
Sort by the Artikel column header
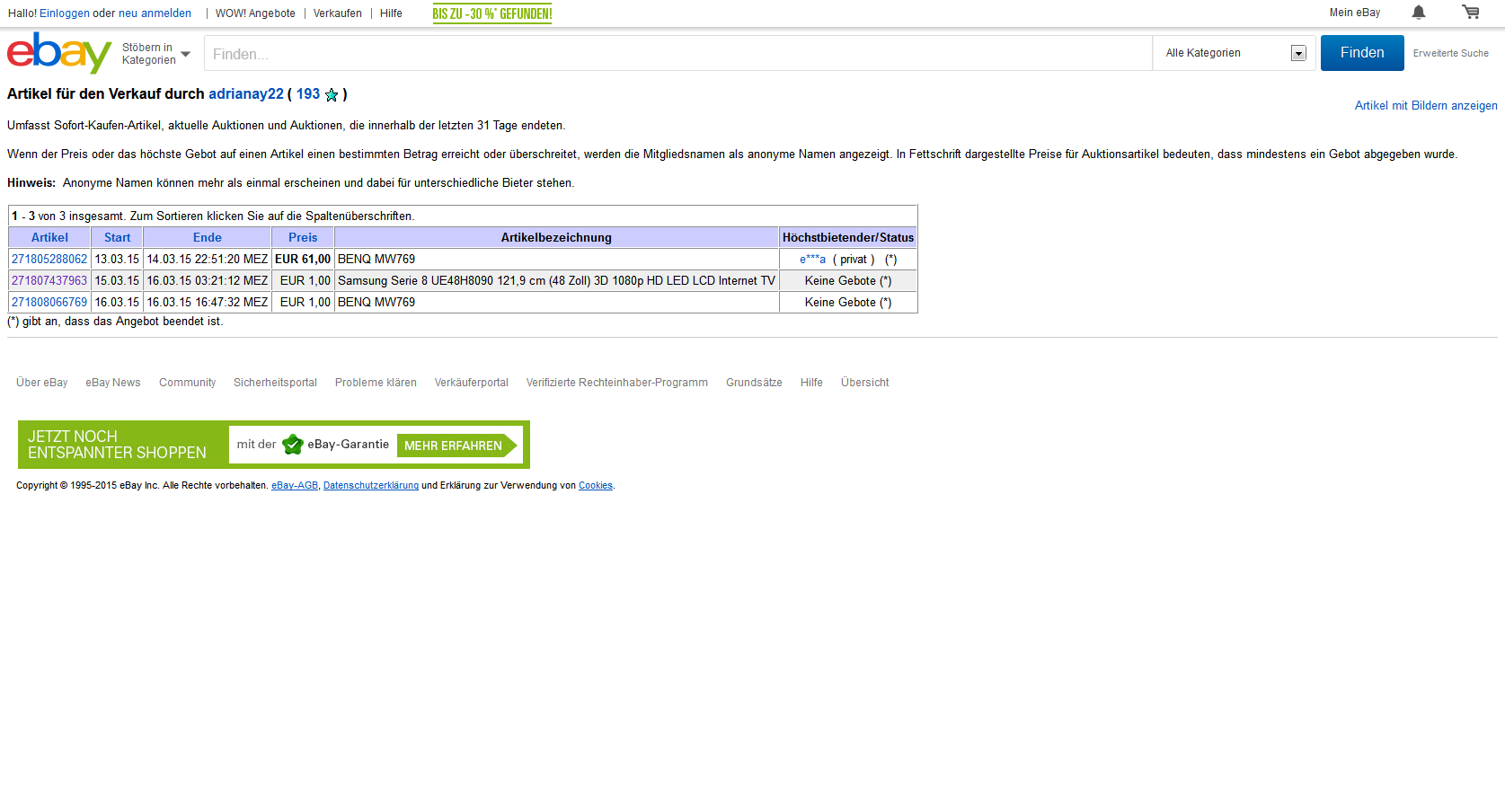[x=49, y=238]
